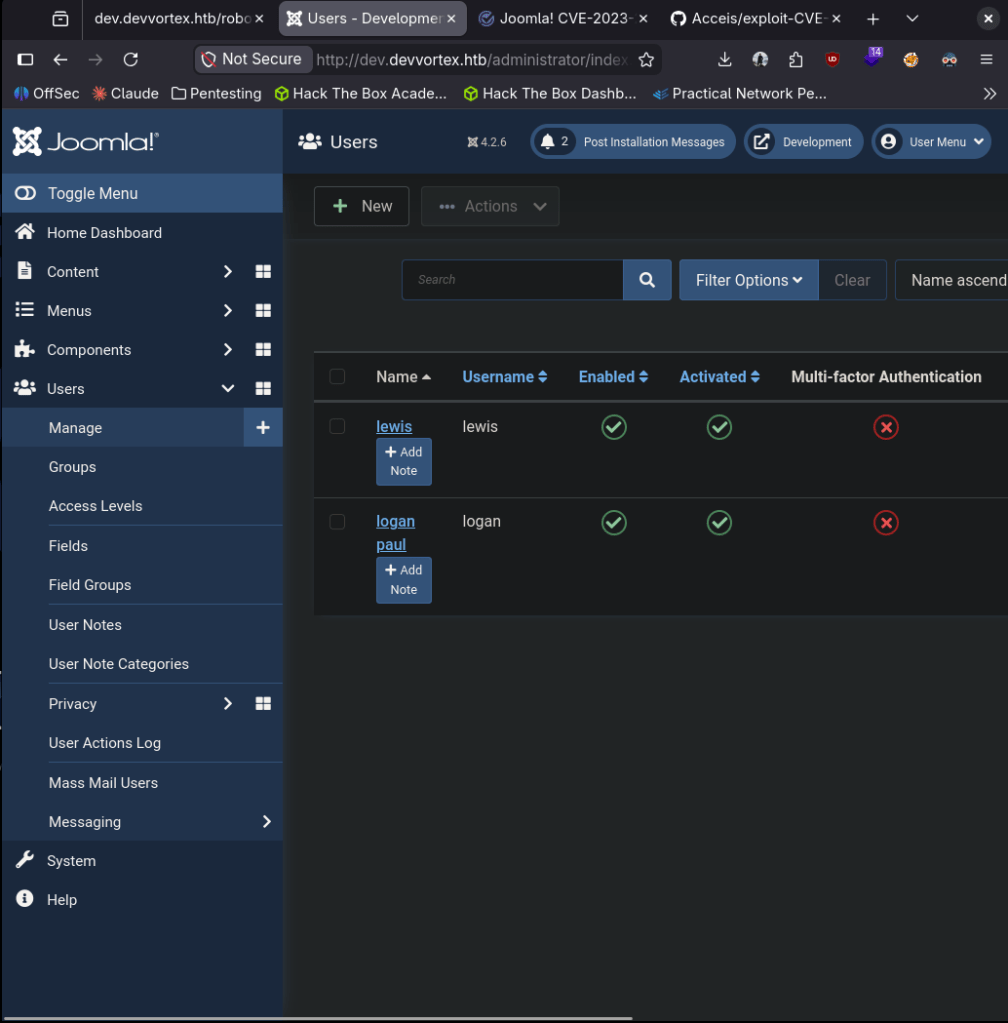Click the search magnifier button
1008x1023 pixels.
[x=647, y=280]
